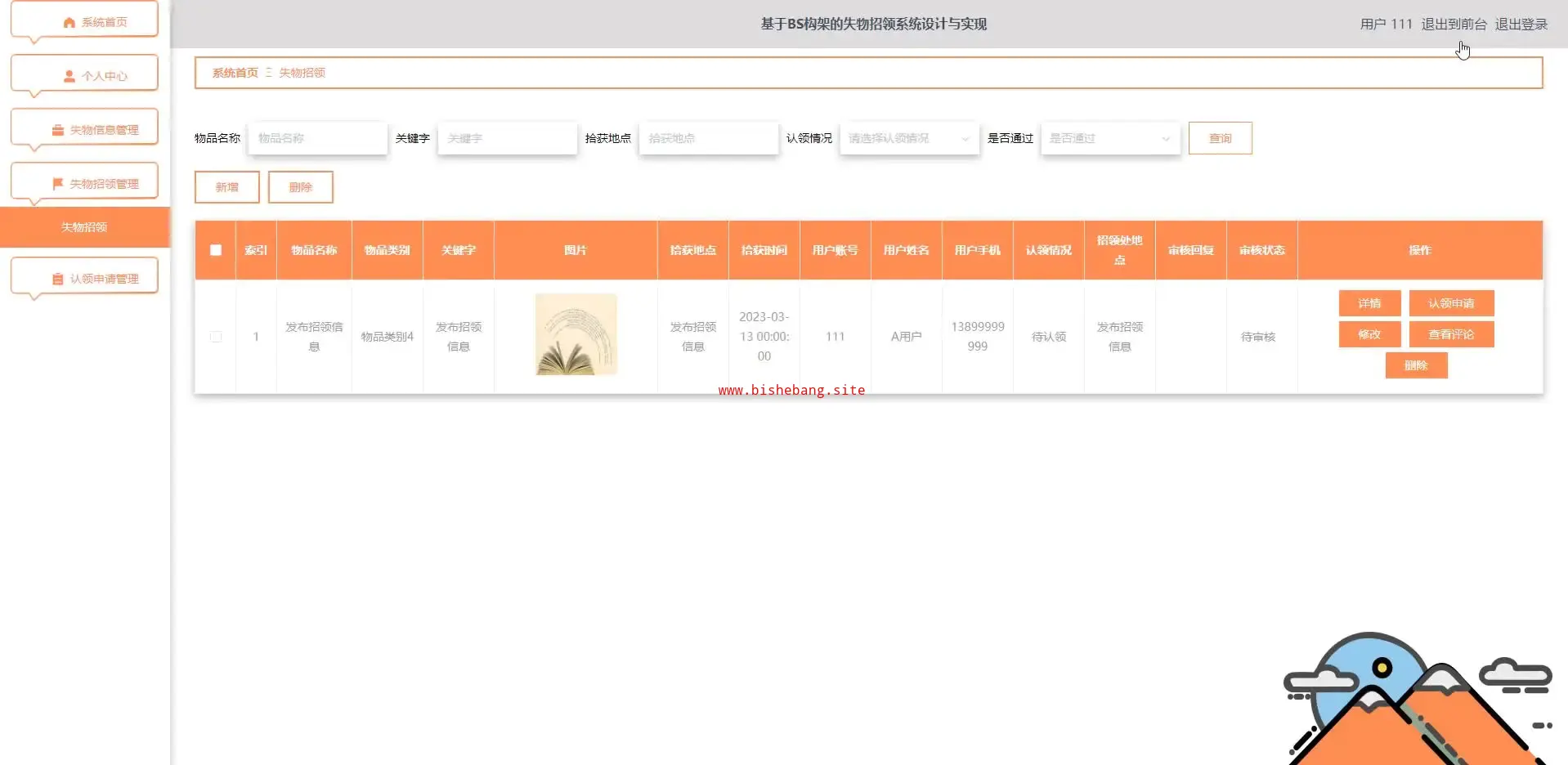Click the 拾获时间 column header

[764, 250]
